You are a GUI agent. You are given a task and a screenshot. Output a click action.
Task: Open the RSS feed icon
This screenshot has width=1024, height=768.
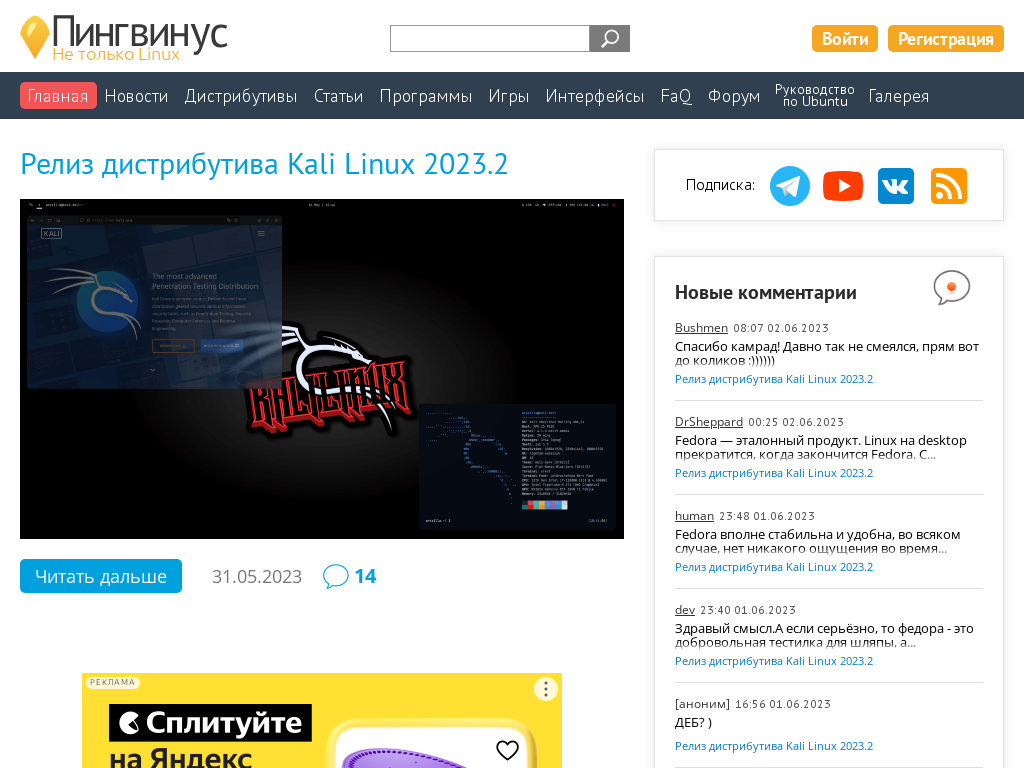pos(948,186)
